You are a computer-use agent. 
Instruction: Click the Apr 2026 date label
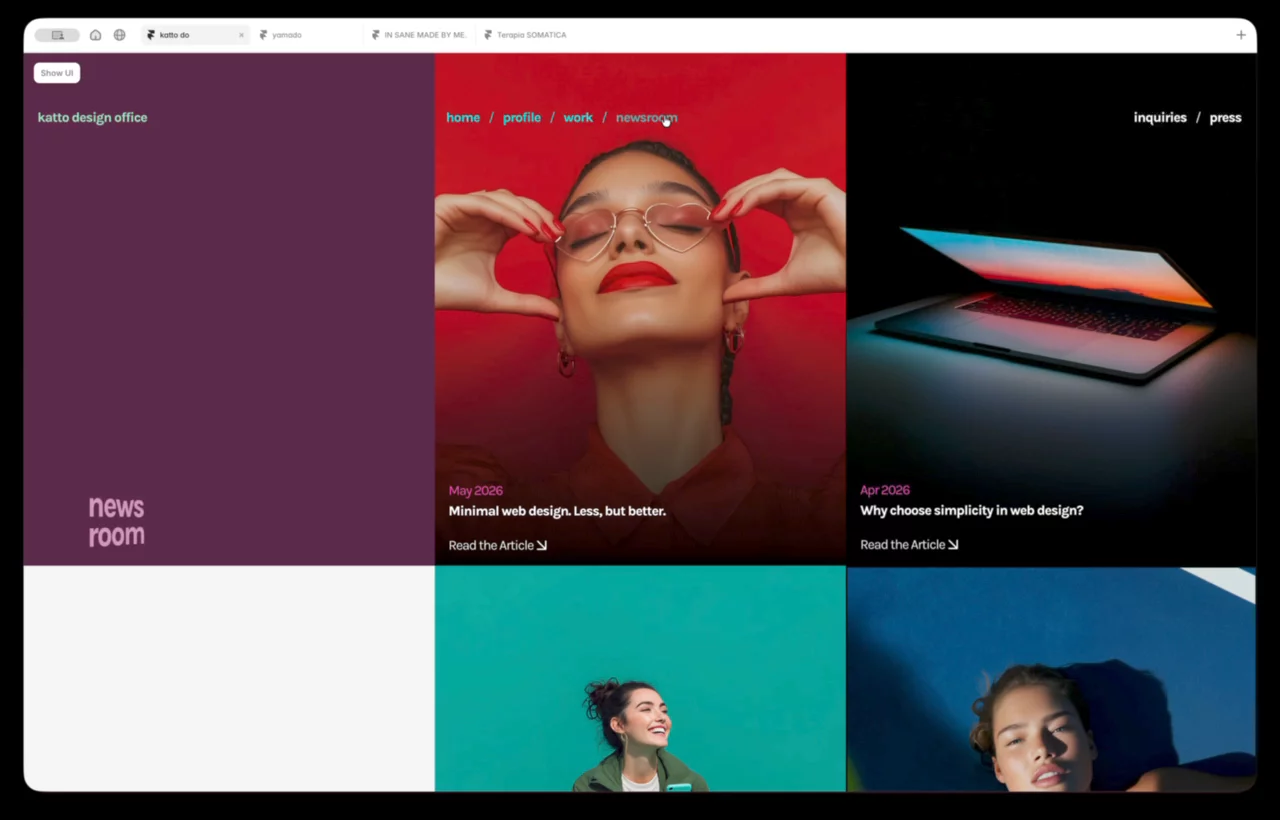click(885, 491)
